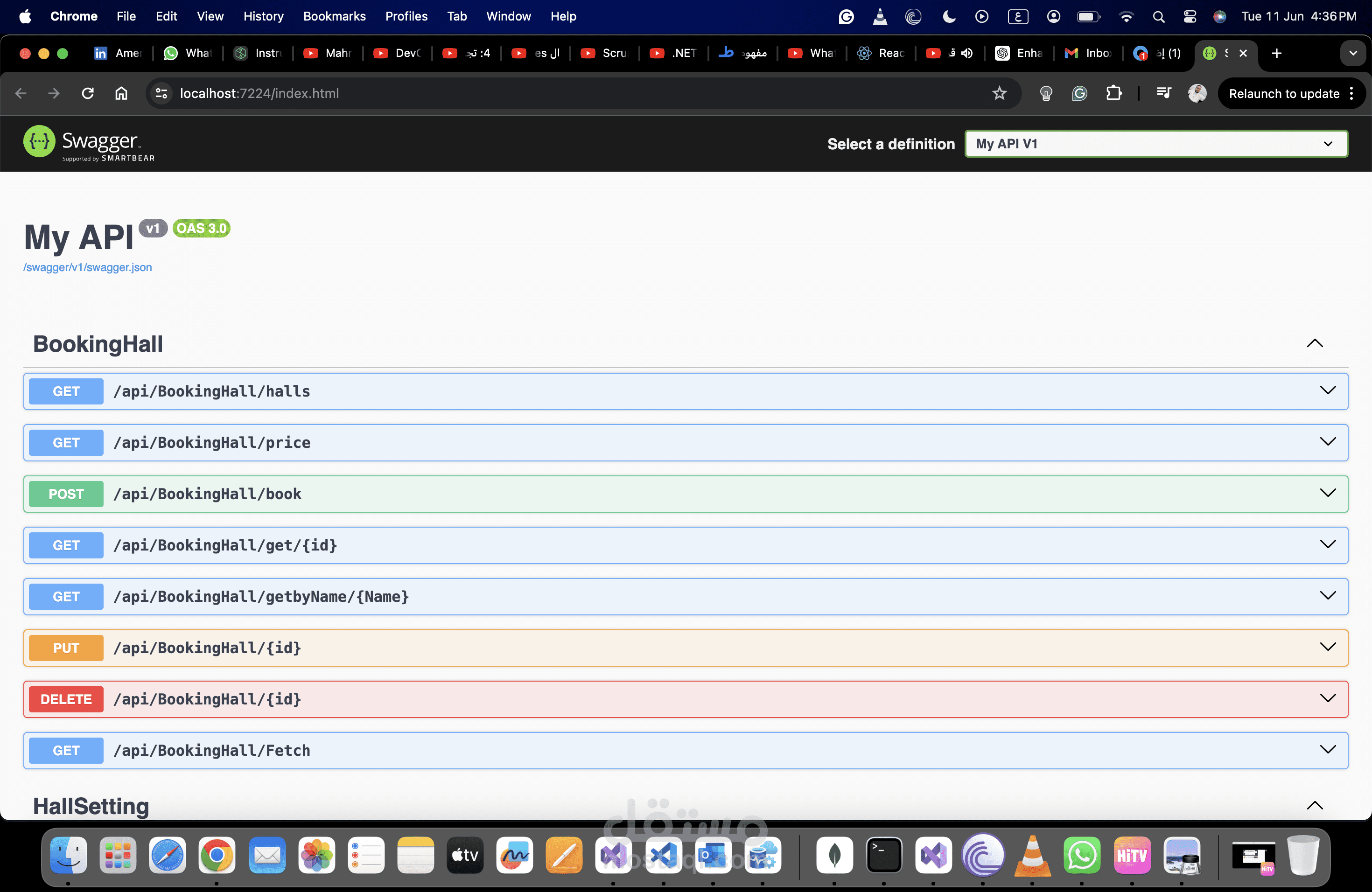Mute the playing YouTube tab speaker icon
Viewport: 1372px width, 892px height.
(967, 53)
